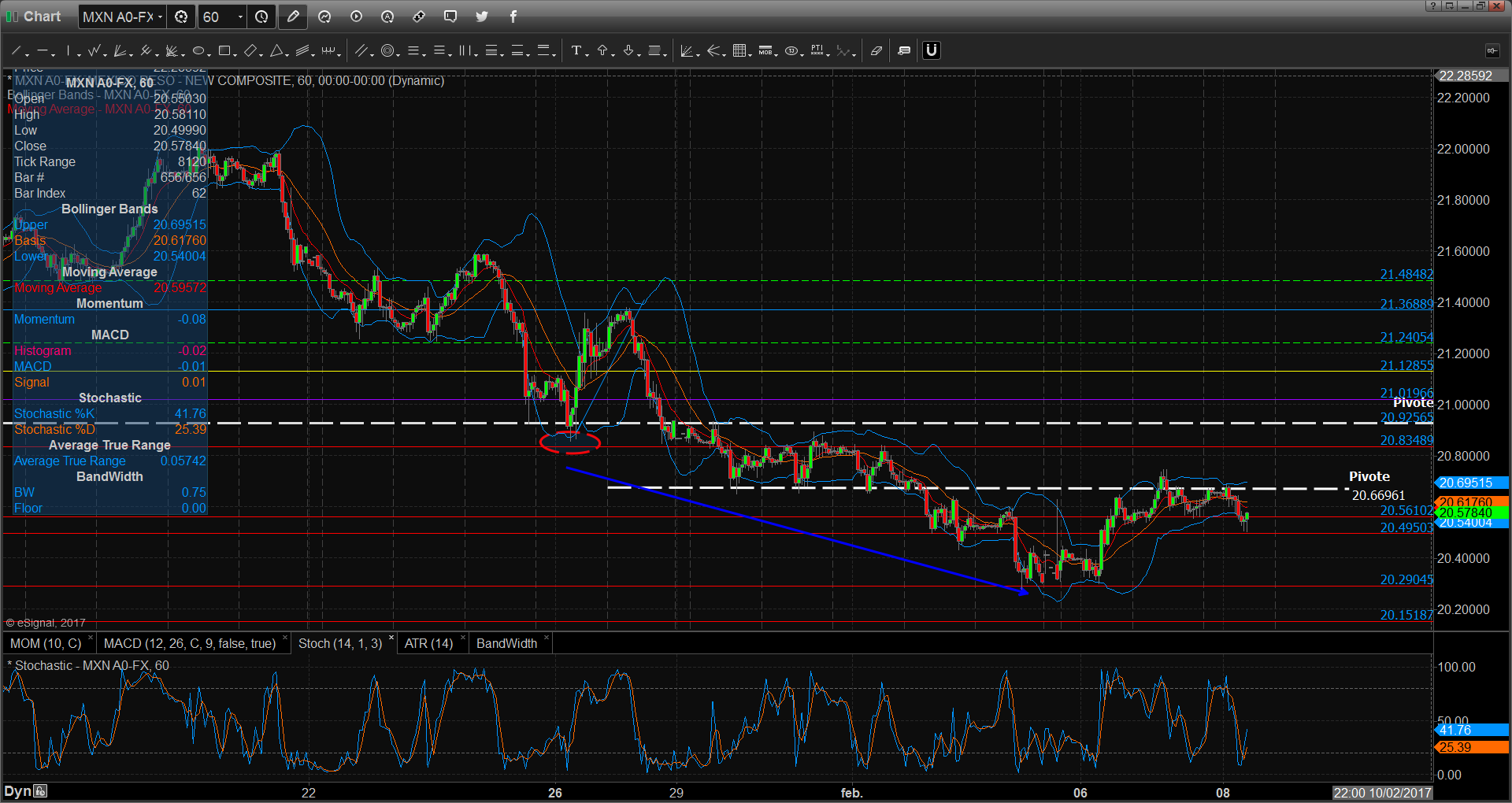Switch to the MOM (10, C) tab
Image resolution: width=1512 pixels, height=803 pixels.
pos(46,643)
